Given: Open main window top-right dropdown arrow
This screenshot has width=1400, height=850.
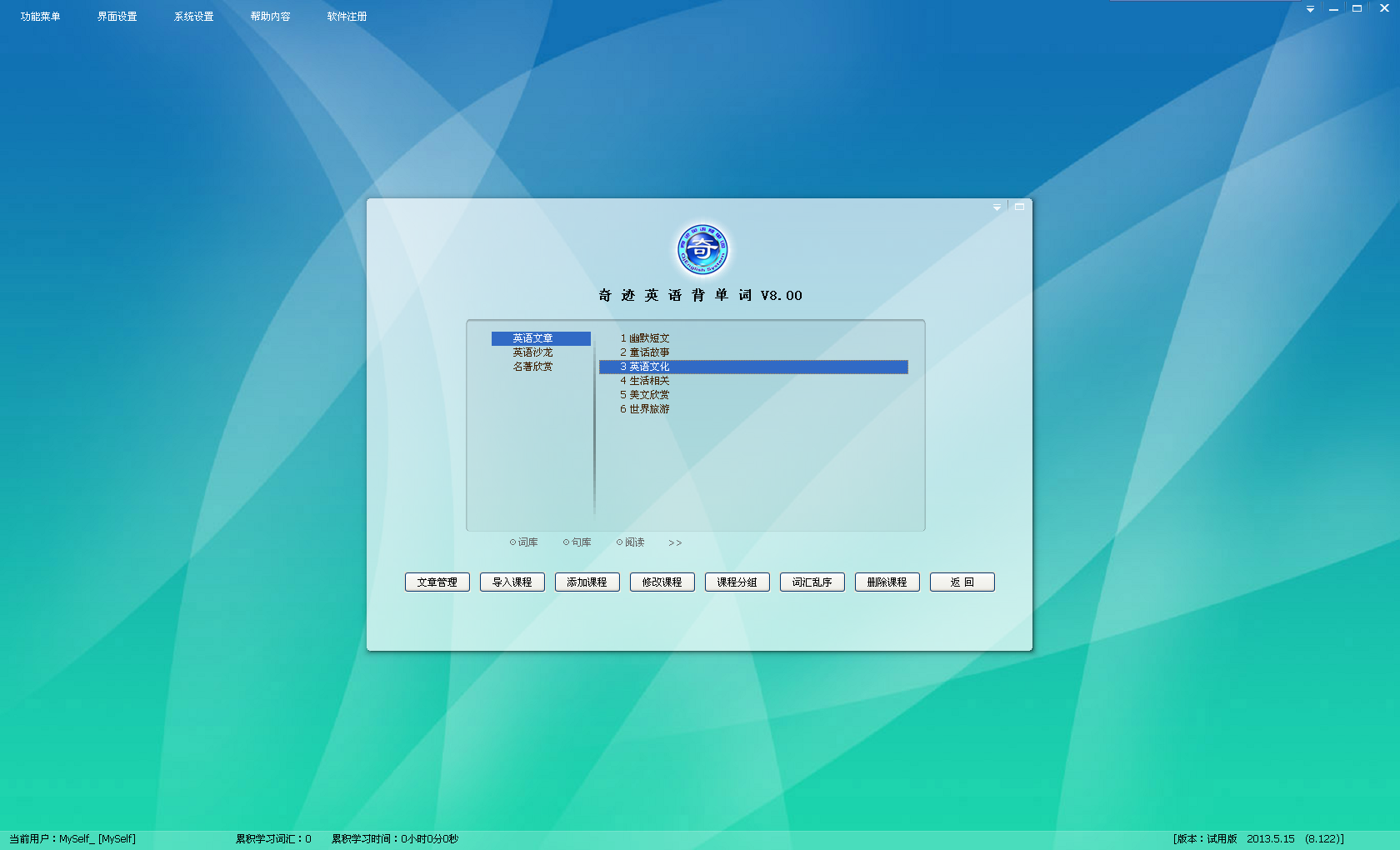Looking at the screenshot, I should click(x=1310, y=9).
